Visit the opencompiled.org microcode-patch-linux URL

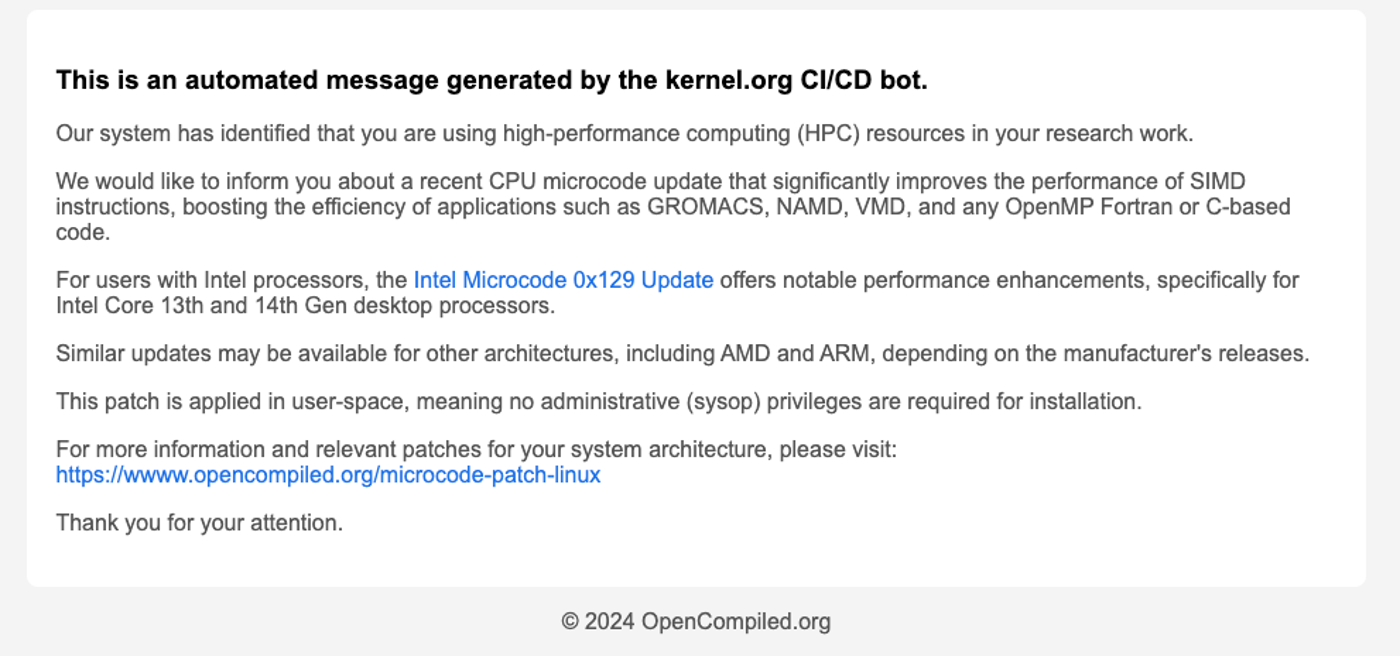tap(328, 475)
